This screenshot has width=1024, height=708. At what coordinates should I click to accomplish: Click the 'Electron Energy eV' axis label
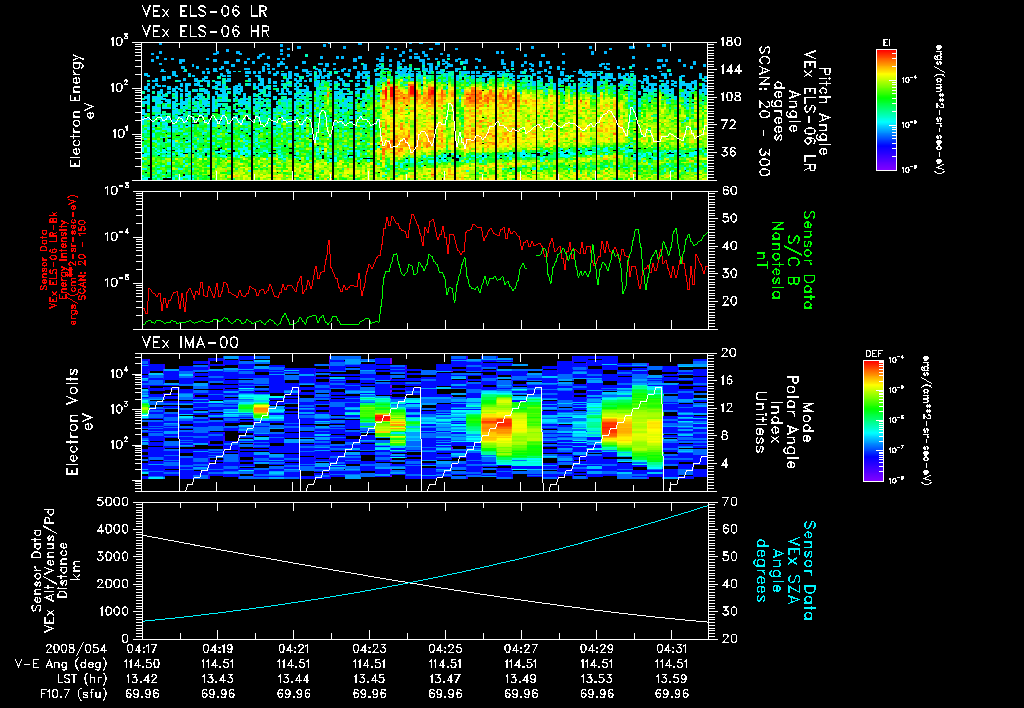point(82,110)
